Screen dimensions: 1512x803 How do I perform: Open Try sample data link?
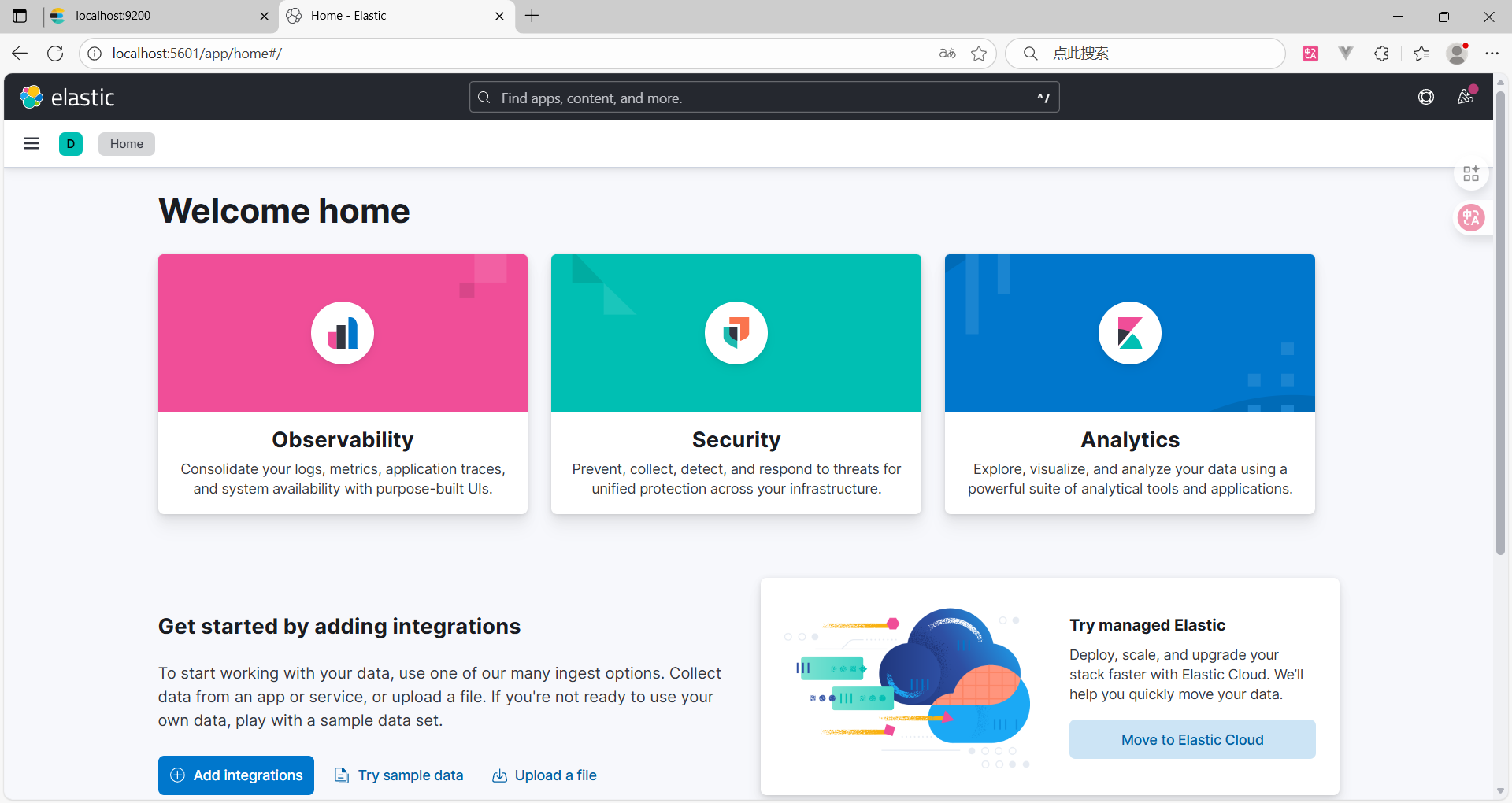click(399, 775)
